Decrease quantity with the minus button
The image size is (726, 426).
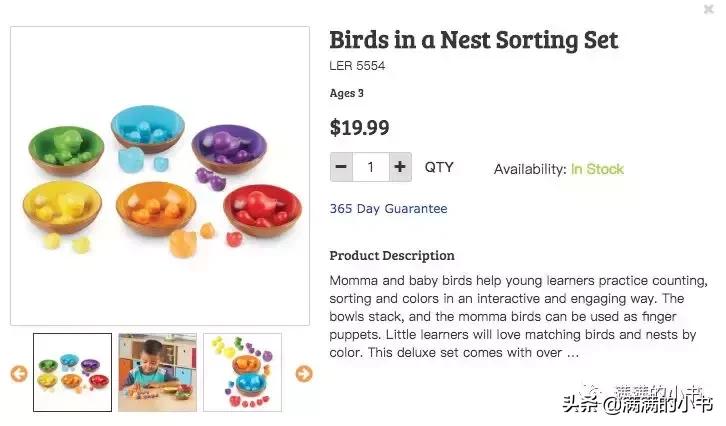coord(341,167)
